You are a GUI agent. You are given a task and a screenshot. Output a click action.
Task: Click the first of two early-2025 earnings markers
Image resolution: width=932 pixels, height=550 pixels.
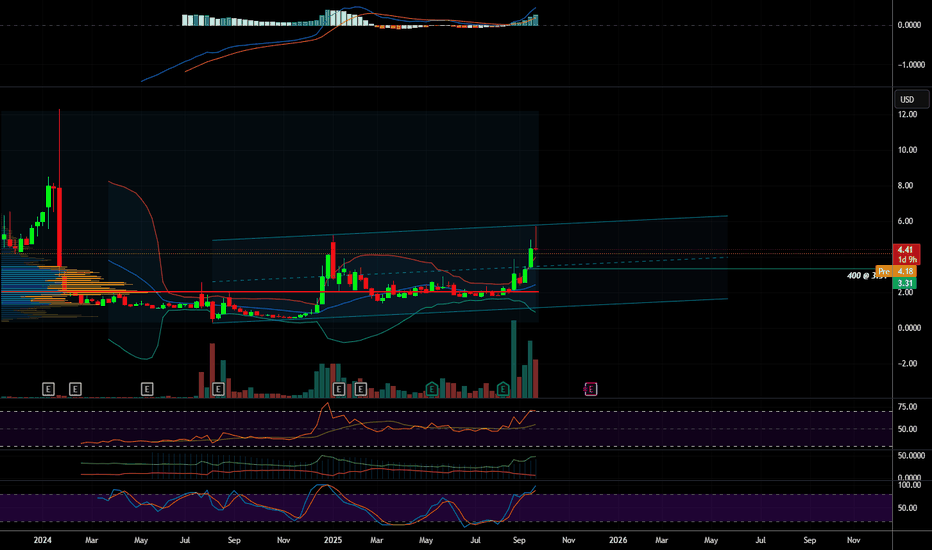point(338,388)
